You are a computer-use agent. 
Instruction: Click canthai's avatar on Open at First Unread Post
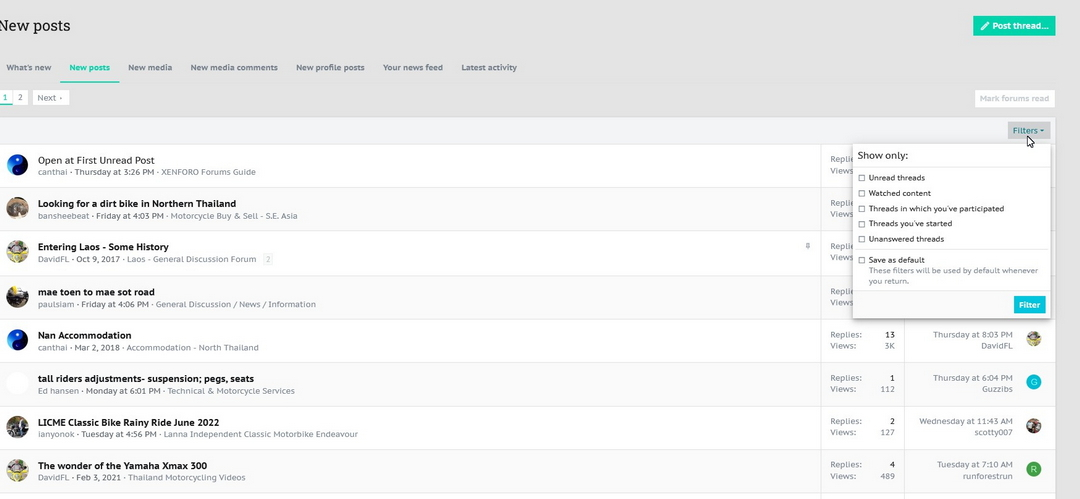click(x=17, y=165)
